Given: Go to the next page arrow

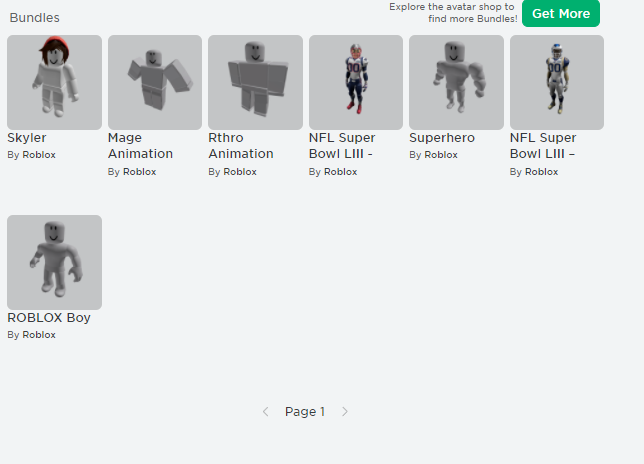Looking at the screenshot, I should pos(345,411).
